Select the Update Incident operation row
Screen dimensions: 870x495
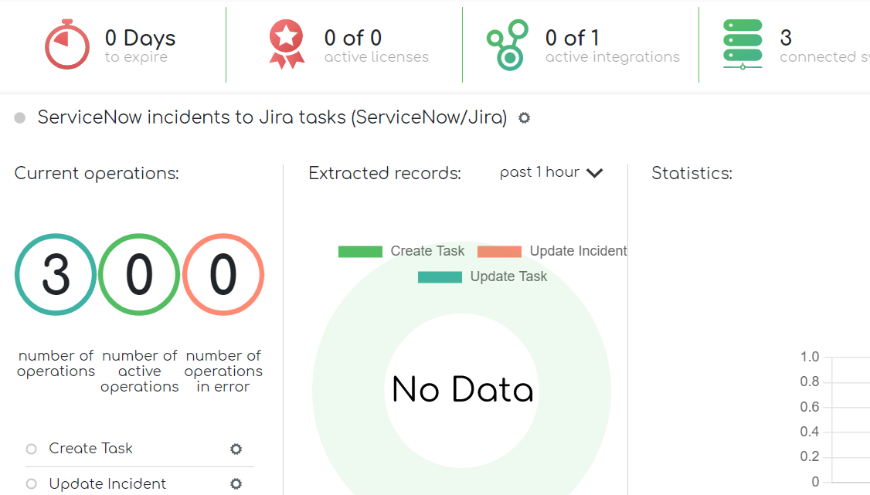coord(139,484)
